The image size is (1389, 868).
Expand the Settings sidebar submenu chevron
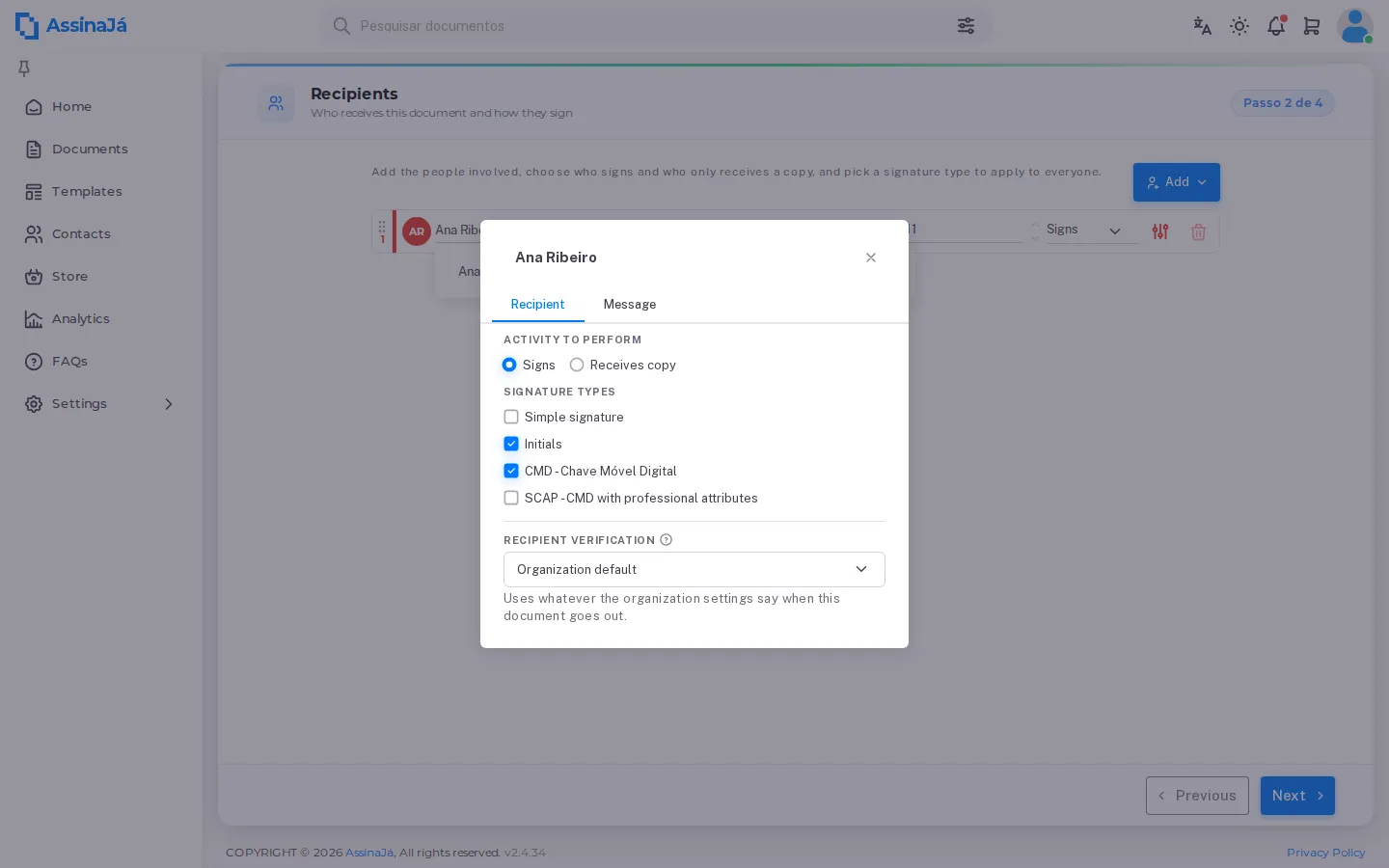(x=169, y=404)
